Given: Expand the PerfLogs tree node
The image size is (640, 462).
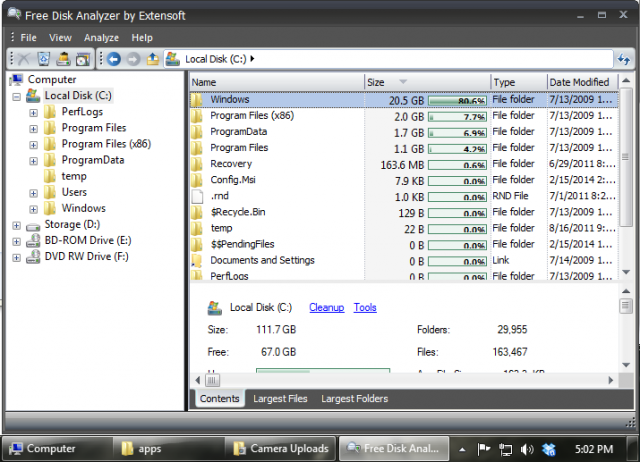Looking at the screenshot, I should pos(33,113).
